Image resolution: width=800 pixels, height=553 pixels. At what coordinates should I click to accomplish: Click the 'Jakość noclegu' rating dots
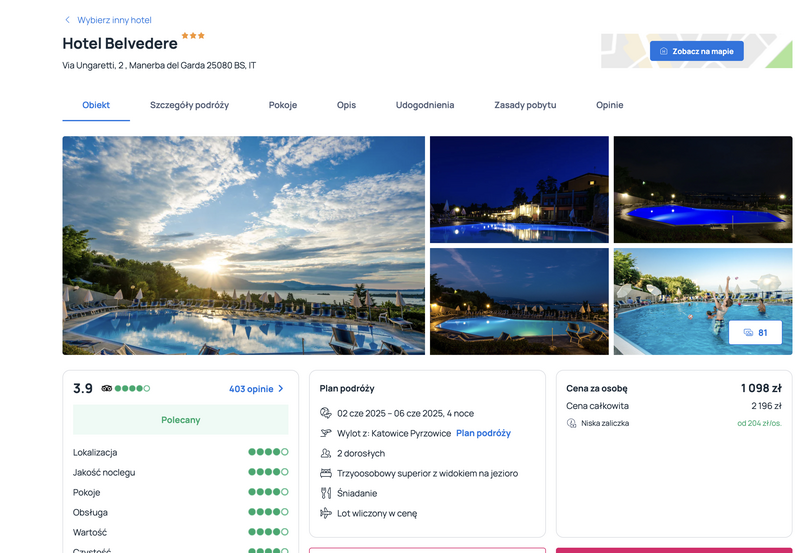pyautogui.click(x=268, y=472)
